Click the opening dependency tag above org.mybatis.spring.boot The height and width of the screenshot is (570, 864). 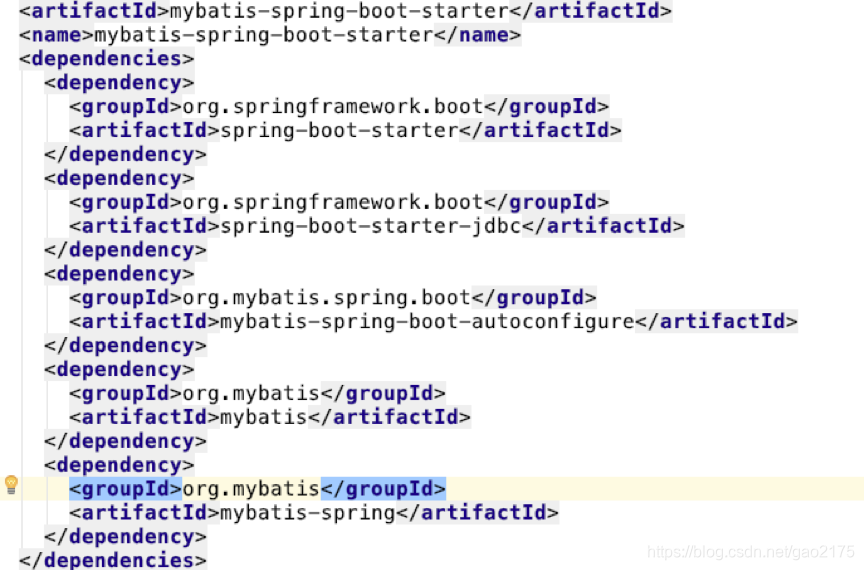[119, 274]
